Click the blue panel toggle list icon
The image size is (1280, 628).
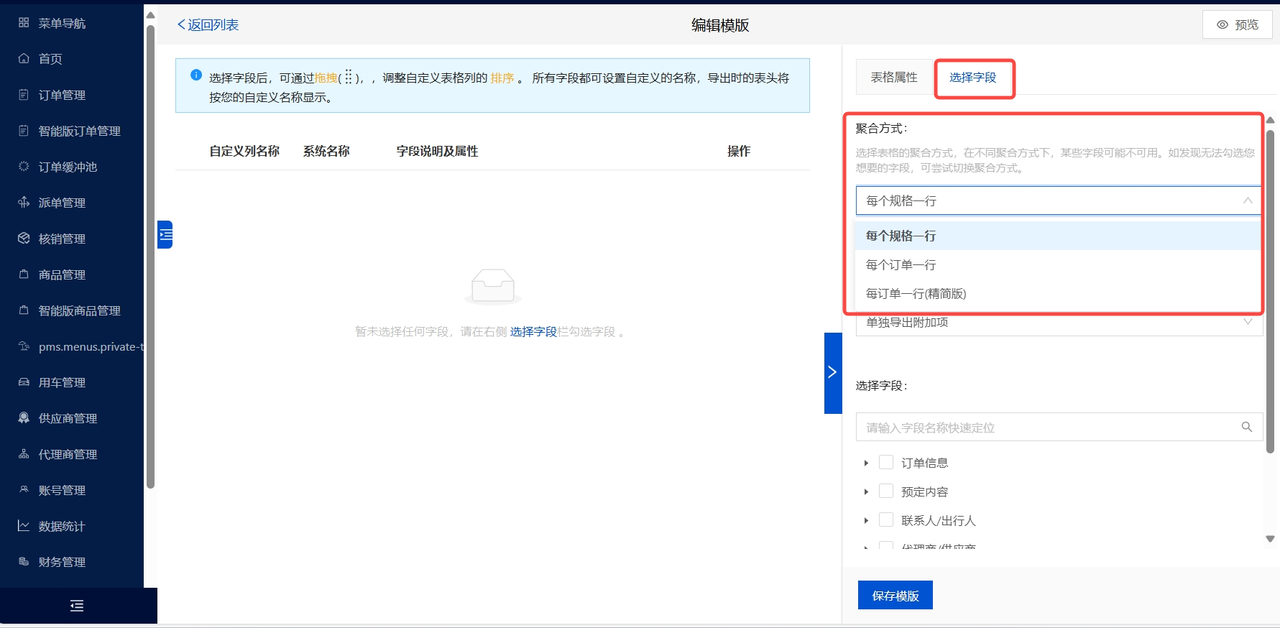166,234
